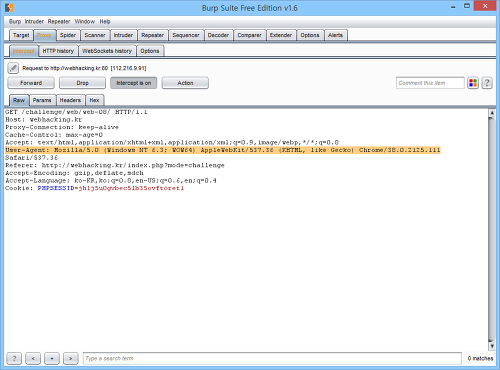Image resolution: width=500 pixels, height=370 pixels.
Task: Select the Raw request view tab
Action: click(19, 100)
